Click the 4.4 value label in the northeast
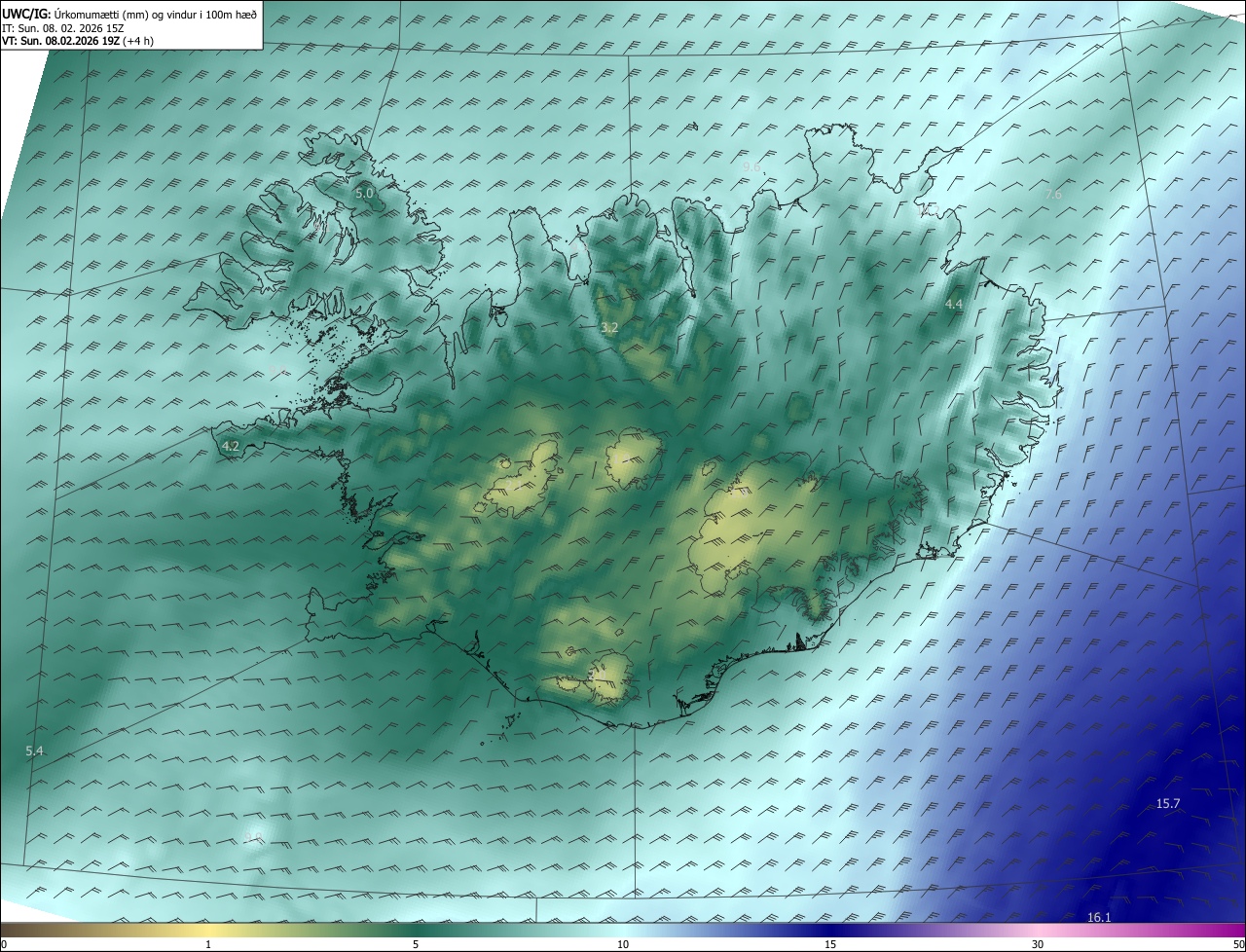The width and height of the screenshot is (1246, 952). coord(954,305)
